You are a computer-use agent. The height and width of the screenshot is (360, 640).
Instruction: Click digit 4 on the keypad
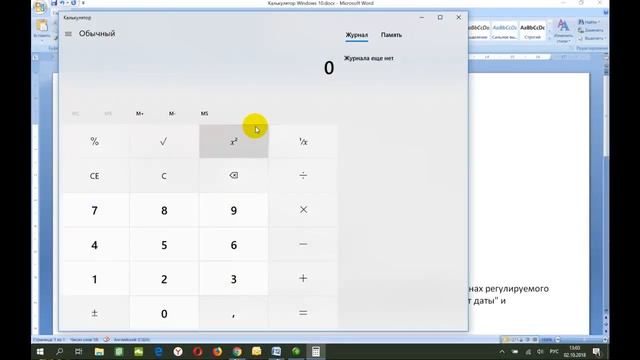[95, 244]
